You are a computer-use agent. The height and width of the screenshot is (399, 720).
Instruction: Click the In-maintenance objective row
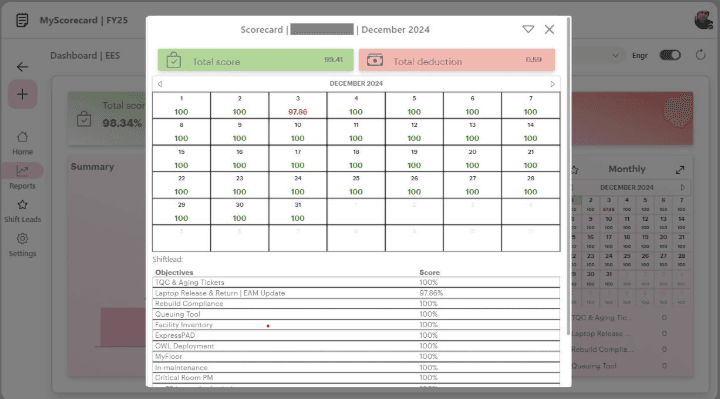[x=356, y=367]
